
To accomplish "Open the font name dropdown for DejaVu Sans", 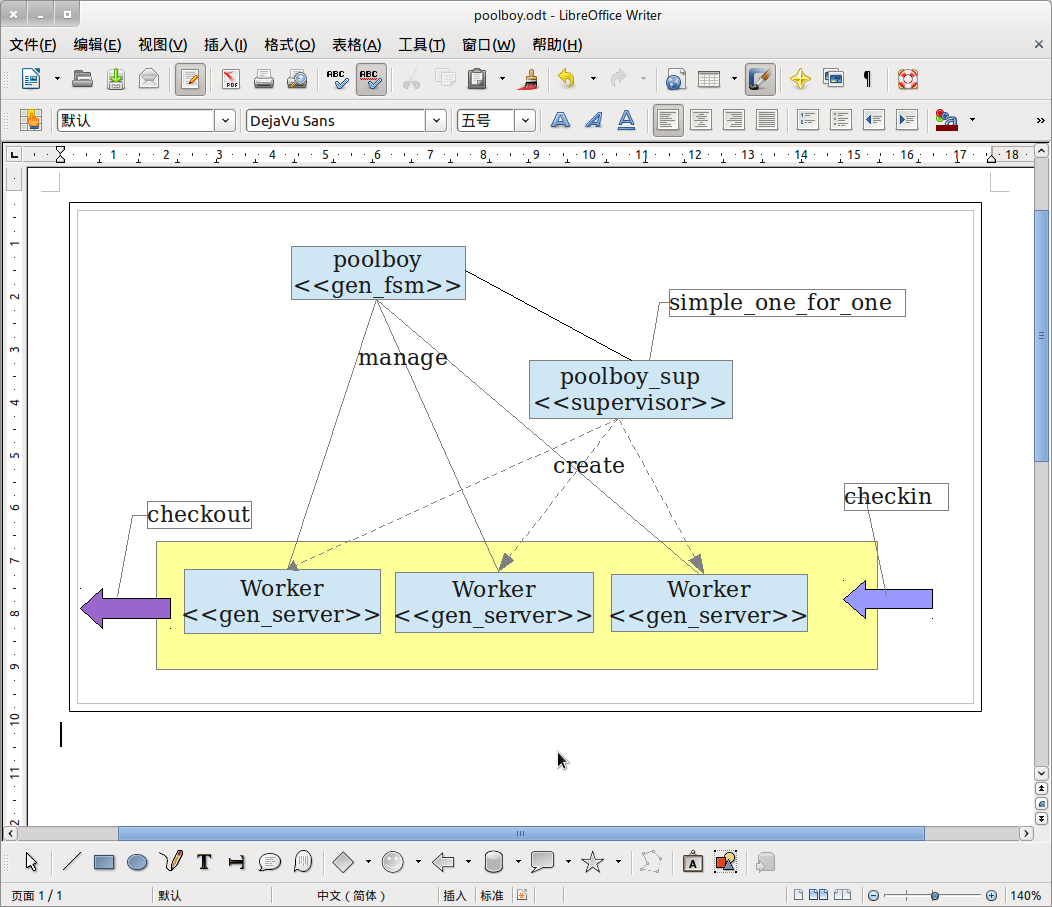I will [x=436, y=121].
